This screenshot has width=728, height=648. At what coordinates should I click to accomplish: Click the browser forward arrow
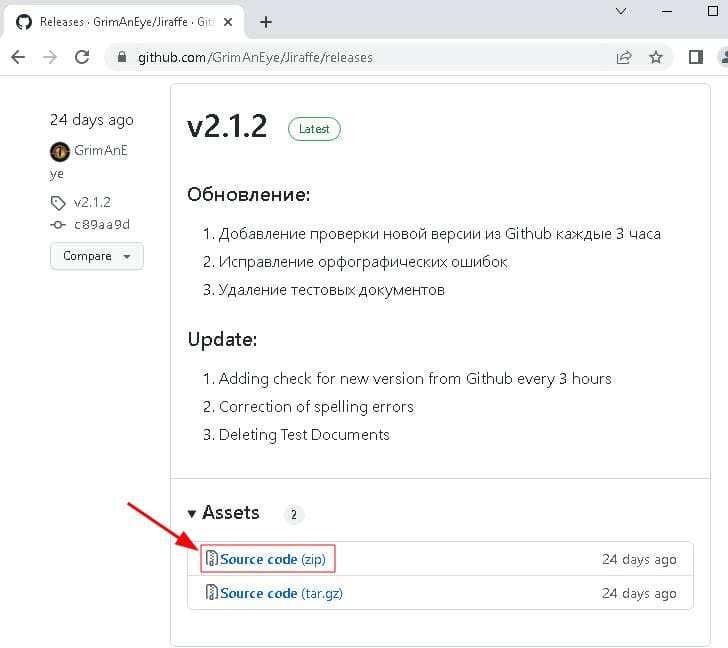point(50,57)
